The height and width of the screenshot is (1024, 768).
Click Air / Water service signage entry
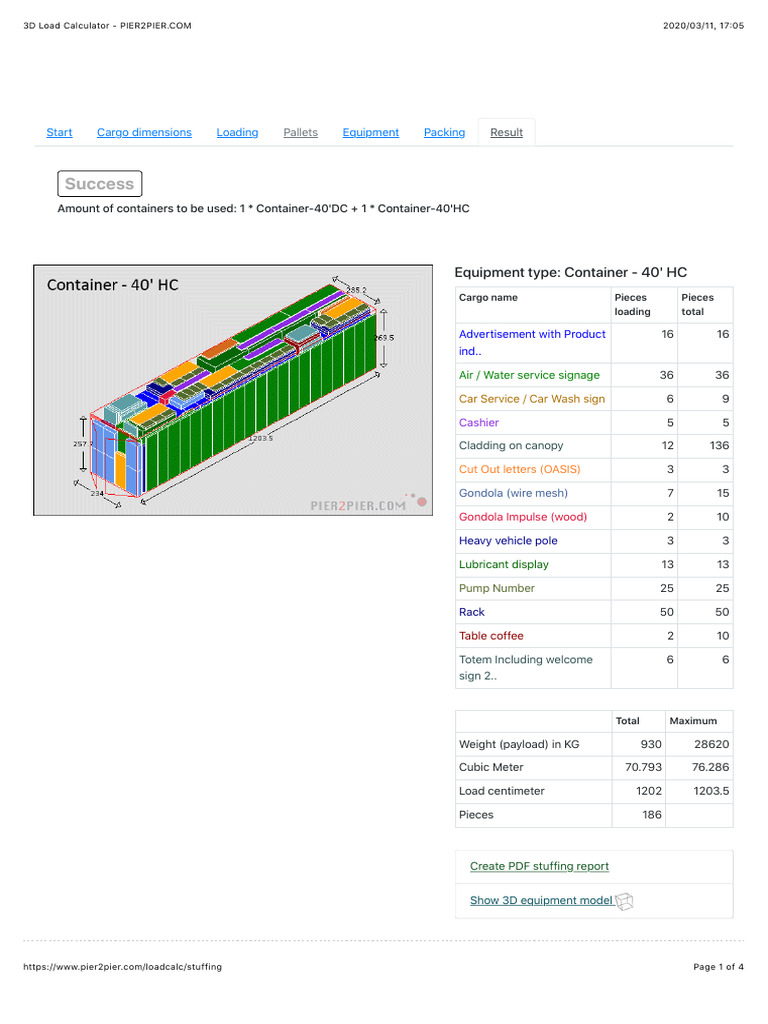tap(529, 375)
